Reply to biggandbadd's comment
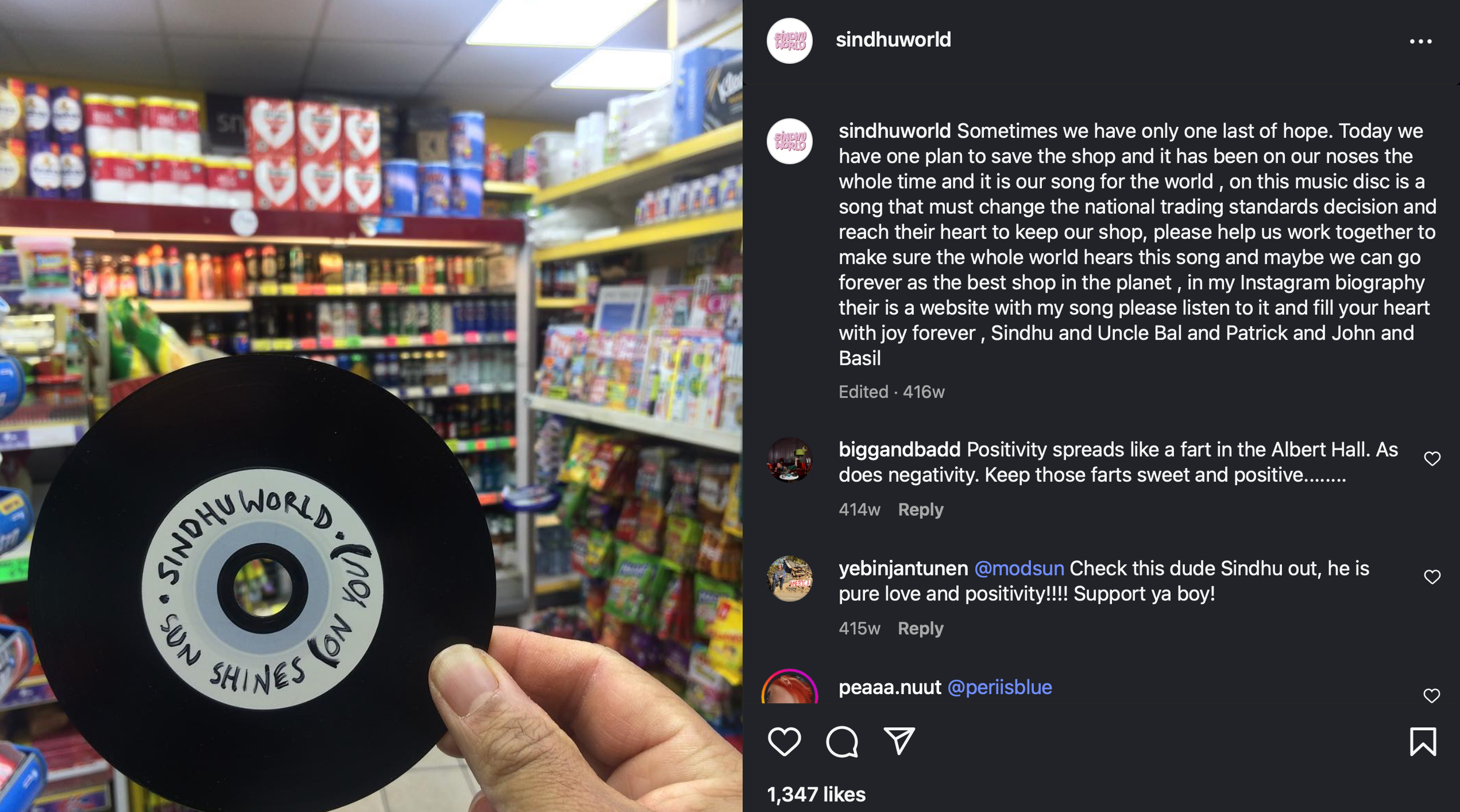 coord(920,510)
